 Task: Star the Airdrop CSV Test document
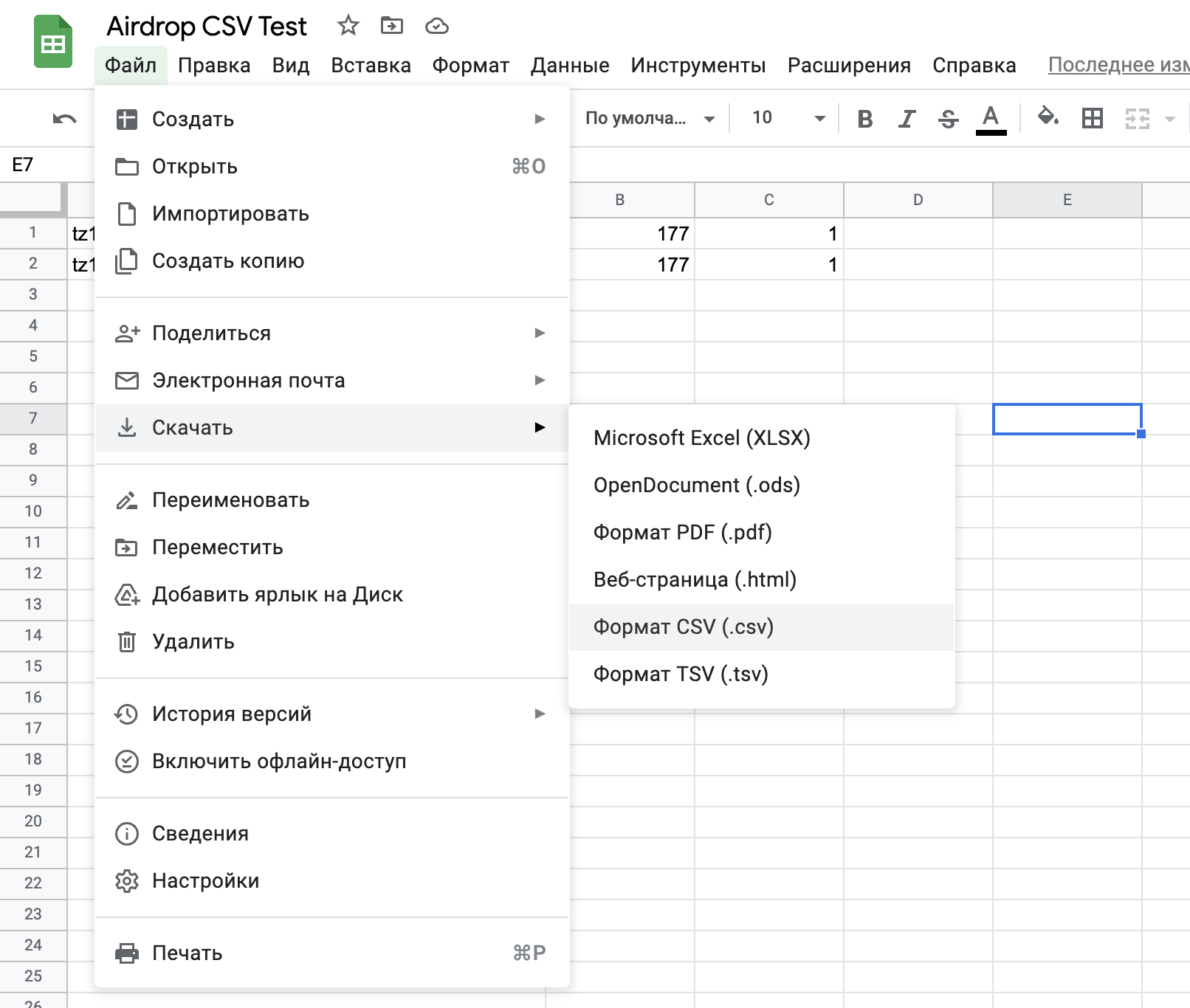click(x=348, y=27)
